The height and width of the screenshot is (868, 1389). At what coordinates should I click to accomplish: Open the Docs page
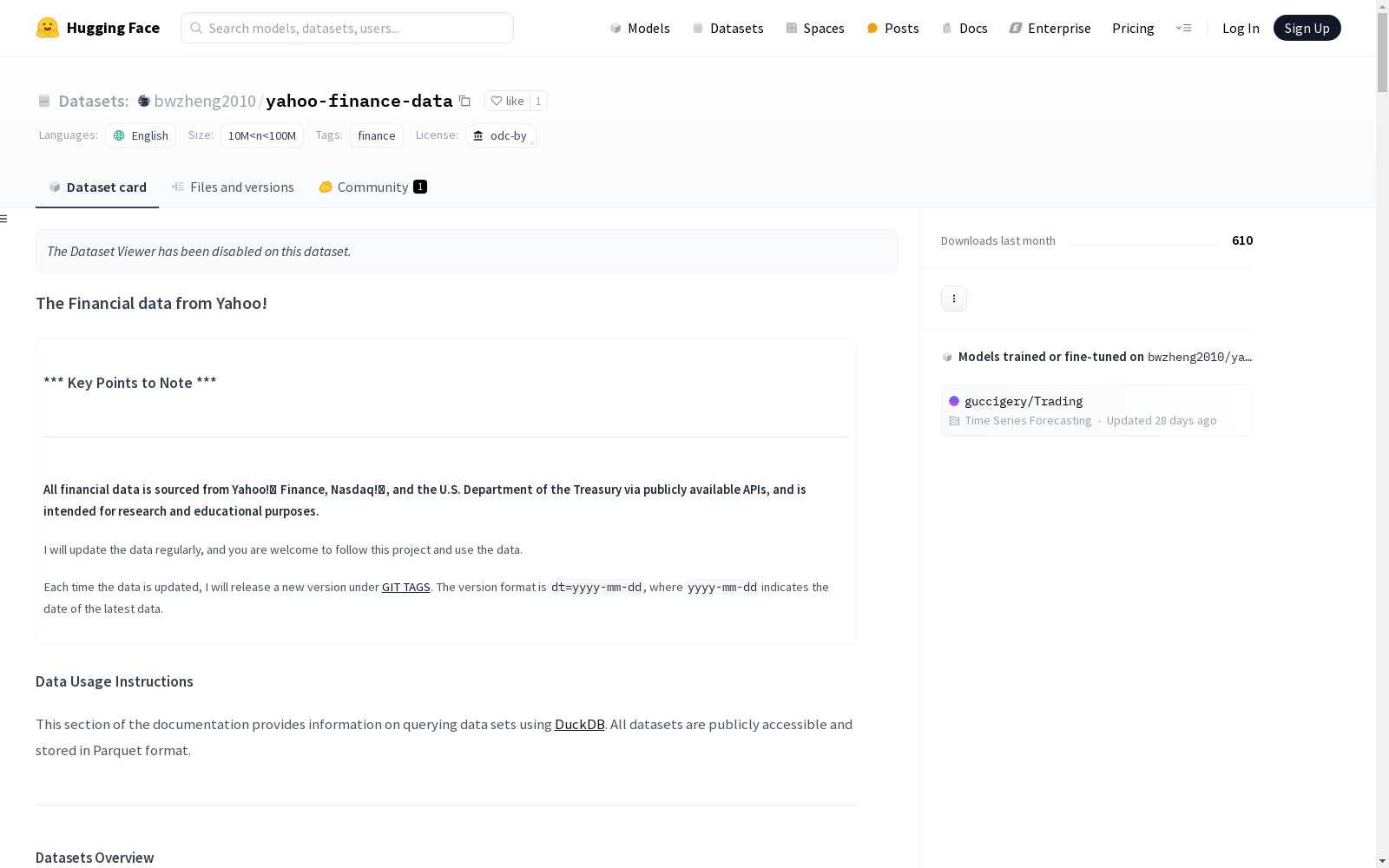point(964,28)
